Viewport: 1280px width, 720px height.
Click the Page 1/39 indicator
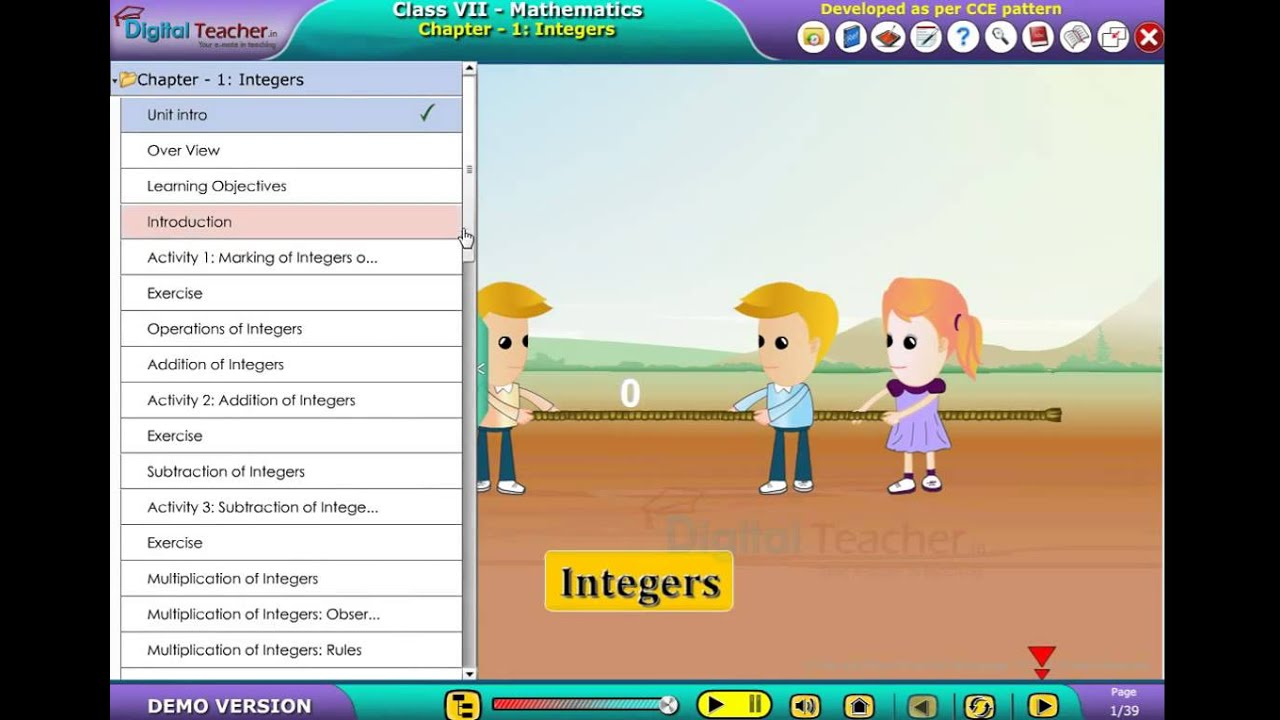point(1124,702)
